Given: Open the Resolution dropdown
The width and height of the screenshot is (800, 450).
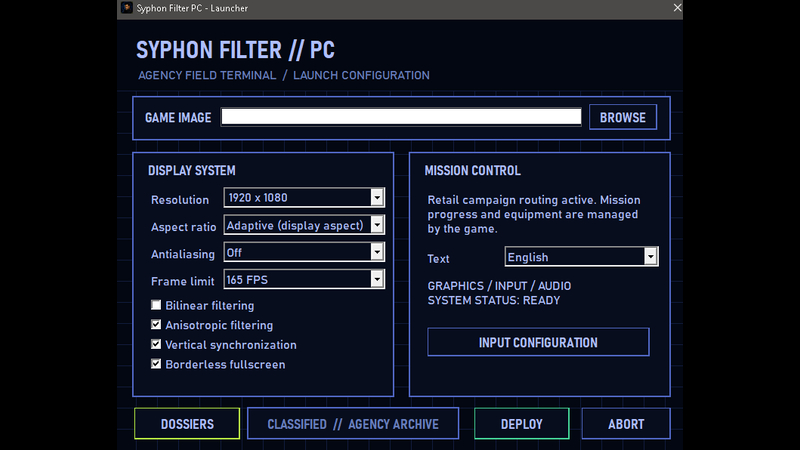Looking at the screenshot, I should (x=304, y=197).
